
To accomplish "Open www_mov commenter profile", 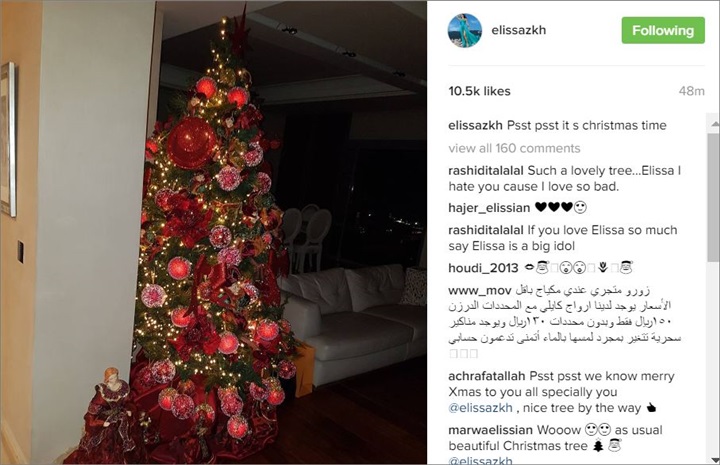I will 479,290.
